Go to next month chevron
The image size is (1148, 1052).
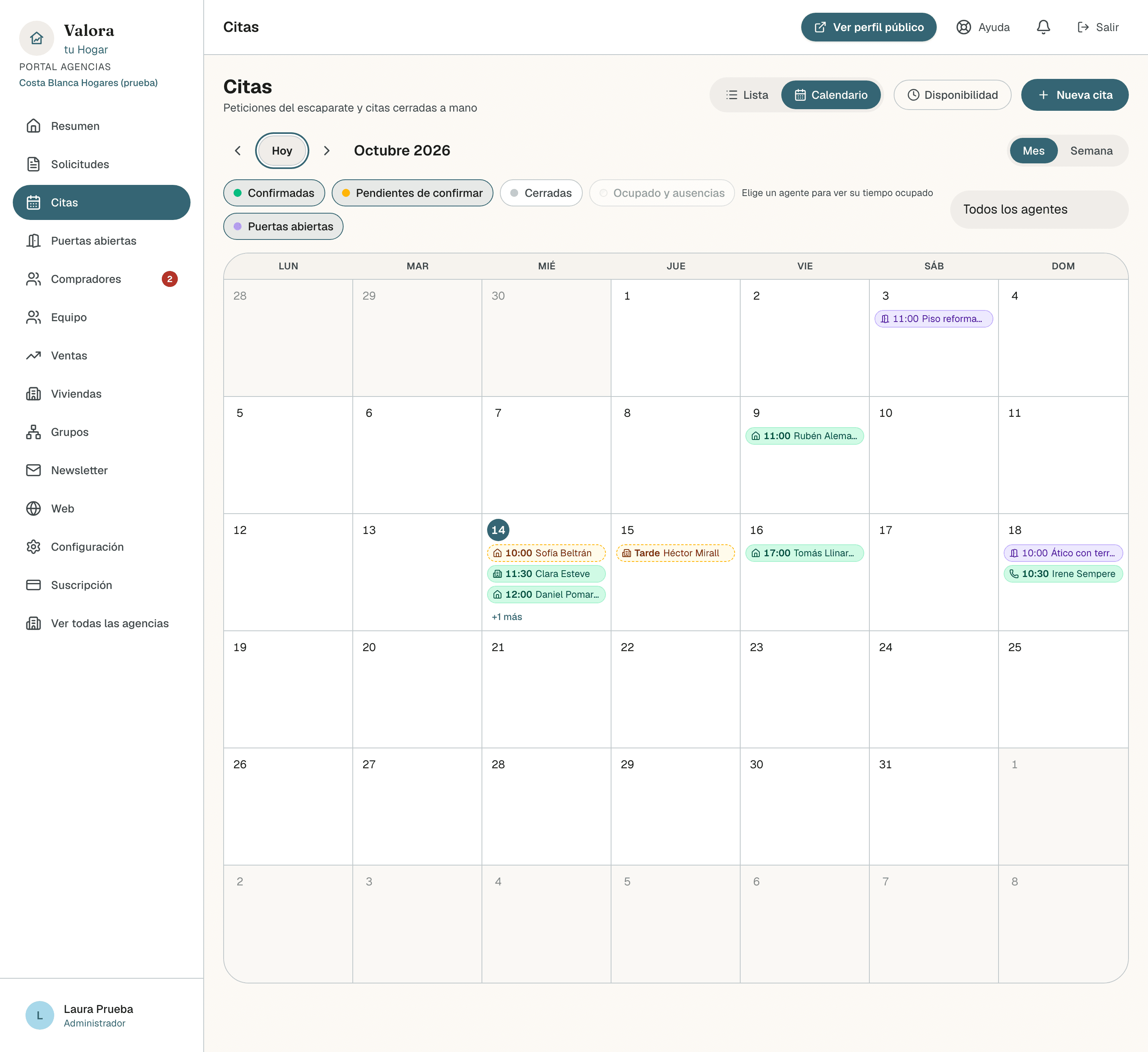click(326, 151)
